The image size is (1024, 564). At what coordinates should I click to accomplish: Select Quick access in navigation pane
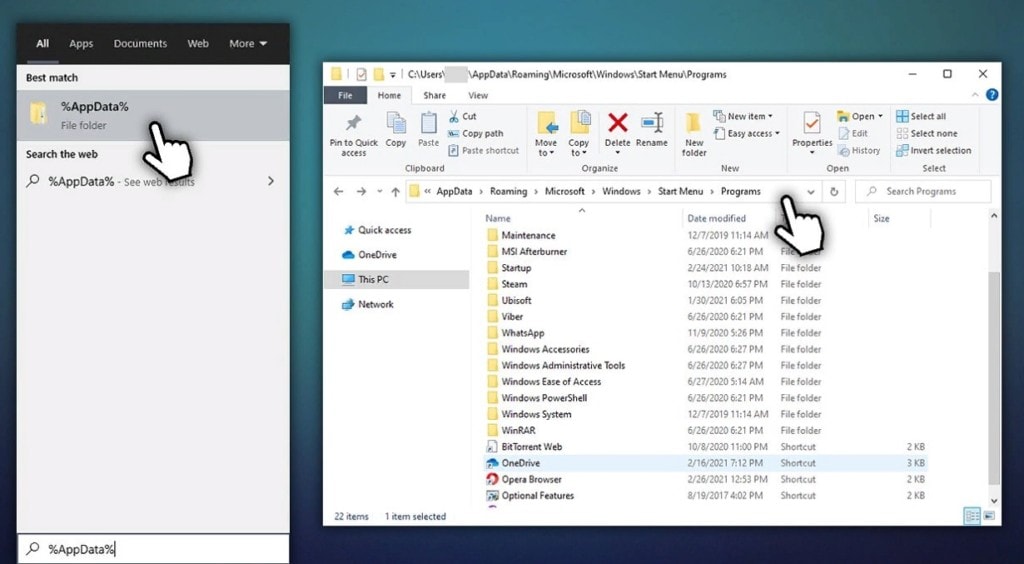(x=377, y=230)
